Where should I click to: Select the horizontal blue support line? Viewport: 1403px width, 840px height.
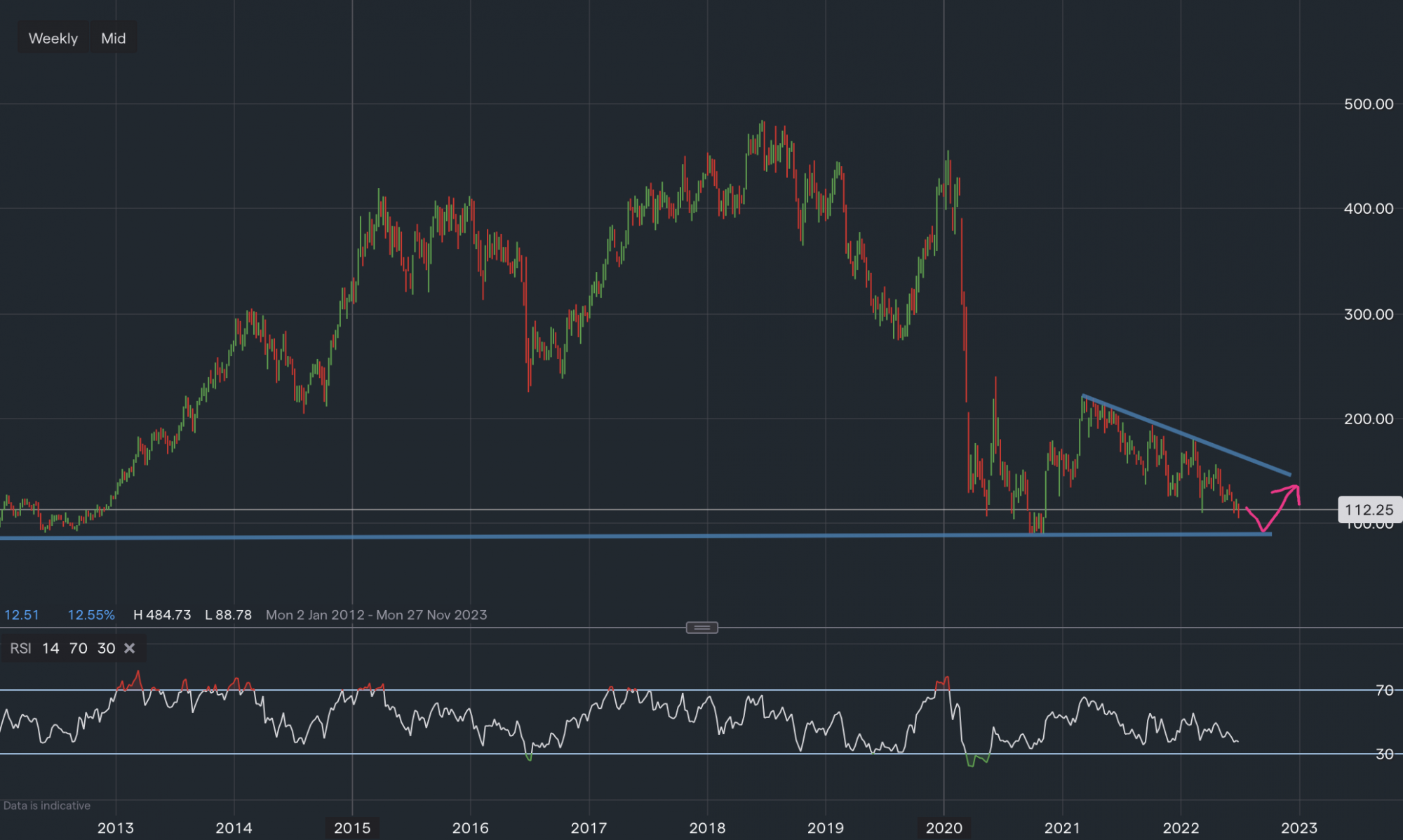click(631, 536)
